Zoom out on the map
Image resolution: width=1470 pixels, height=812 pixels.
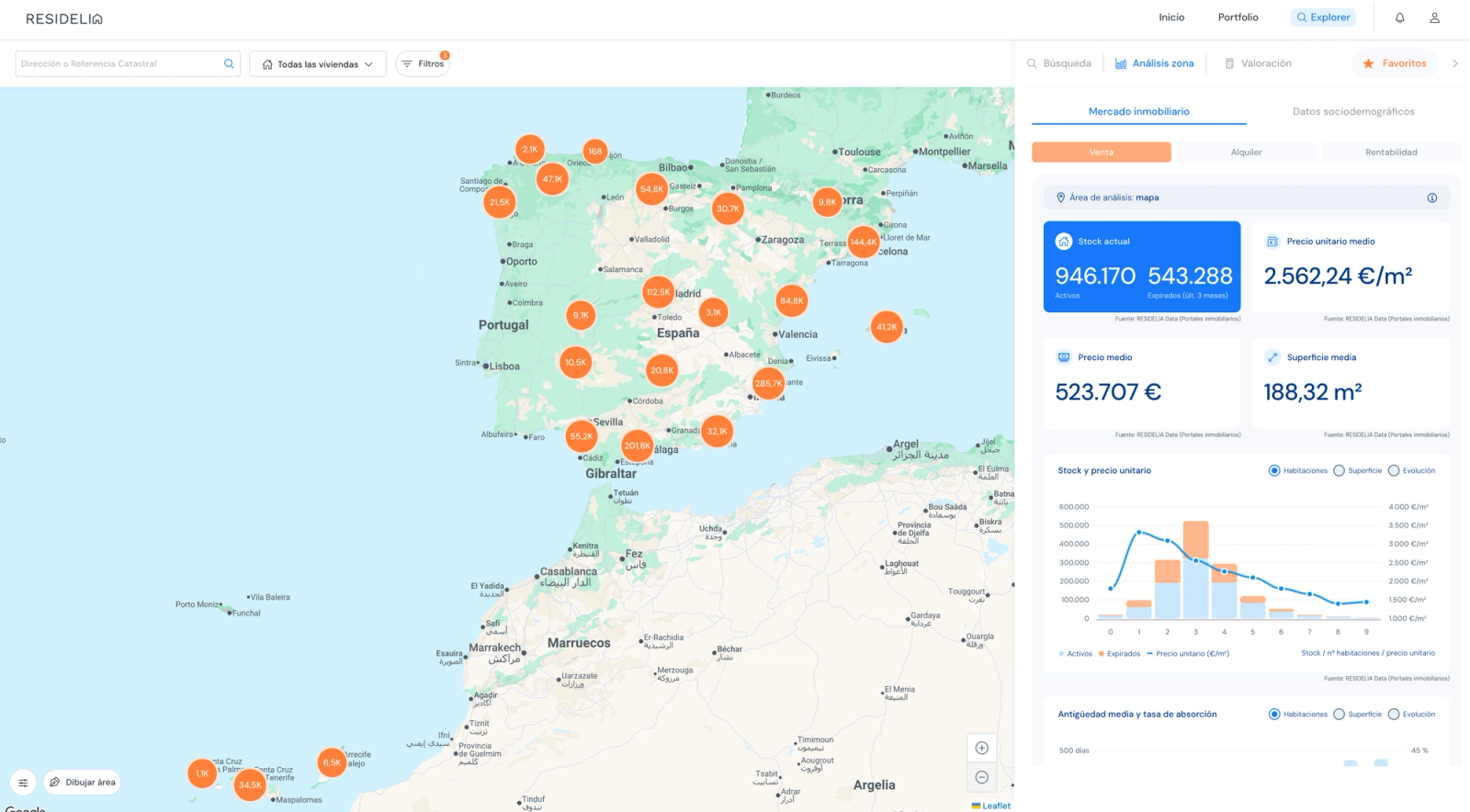(981, 777)
